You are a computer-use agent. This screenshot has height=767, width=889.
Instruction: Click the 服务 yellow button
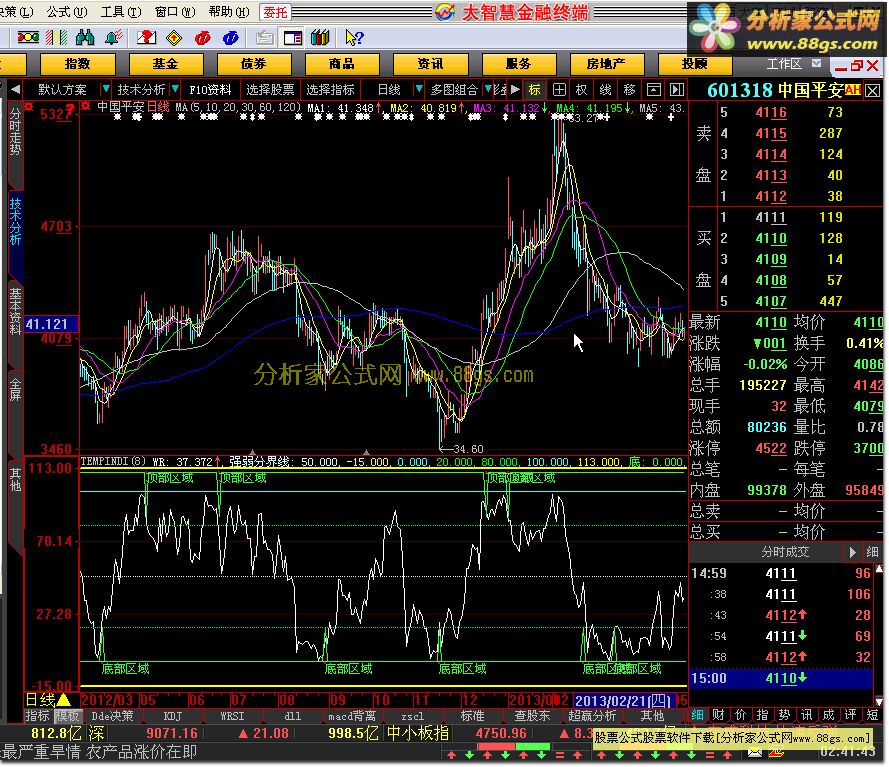(518, 63)
